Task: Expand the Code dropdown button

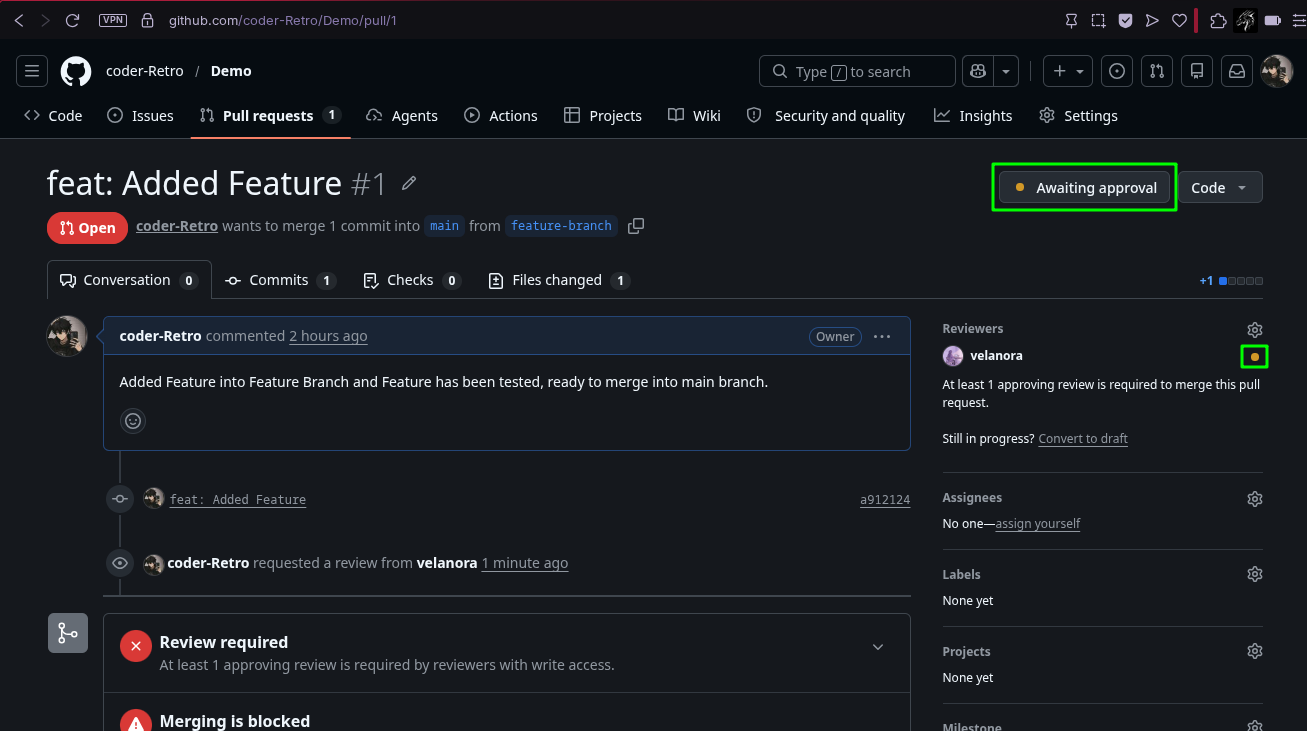Action: 1220,187
